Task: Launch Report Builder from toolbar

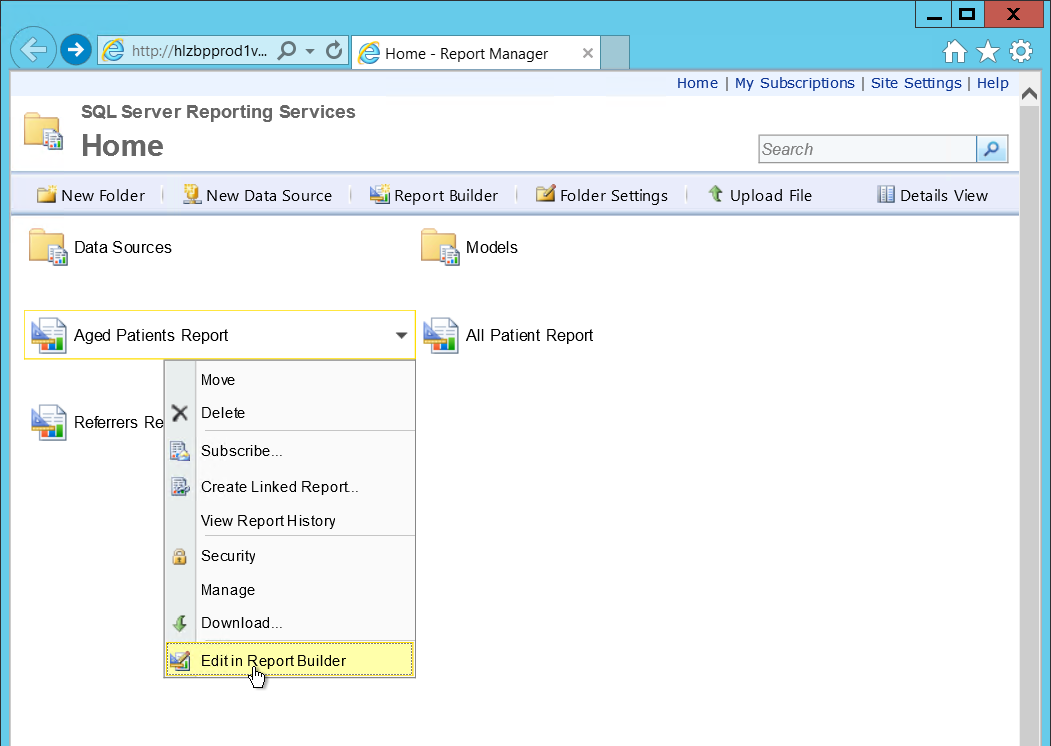Action: click(434, 195)
